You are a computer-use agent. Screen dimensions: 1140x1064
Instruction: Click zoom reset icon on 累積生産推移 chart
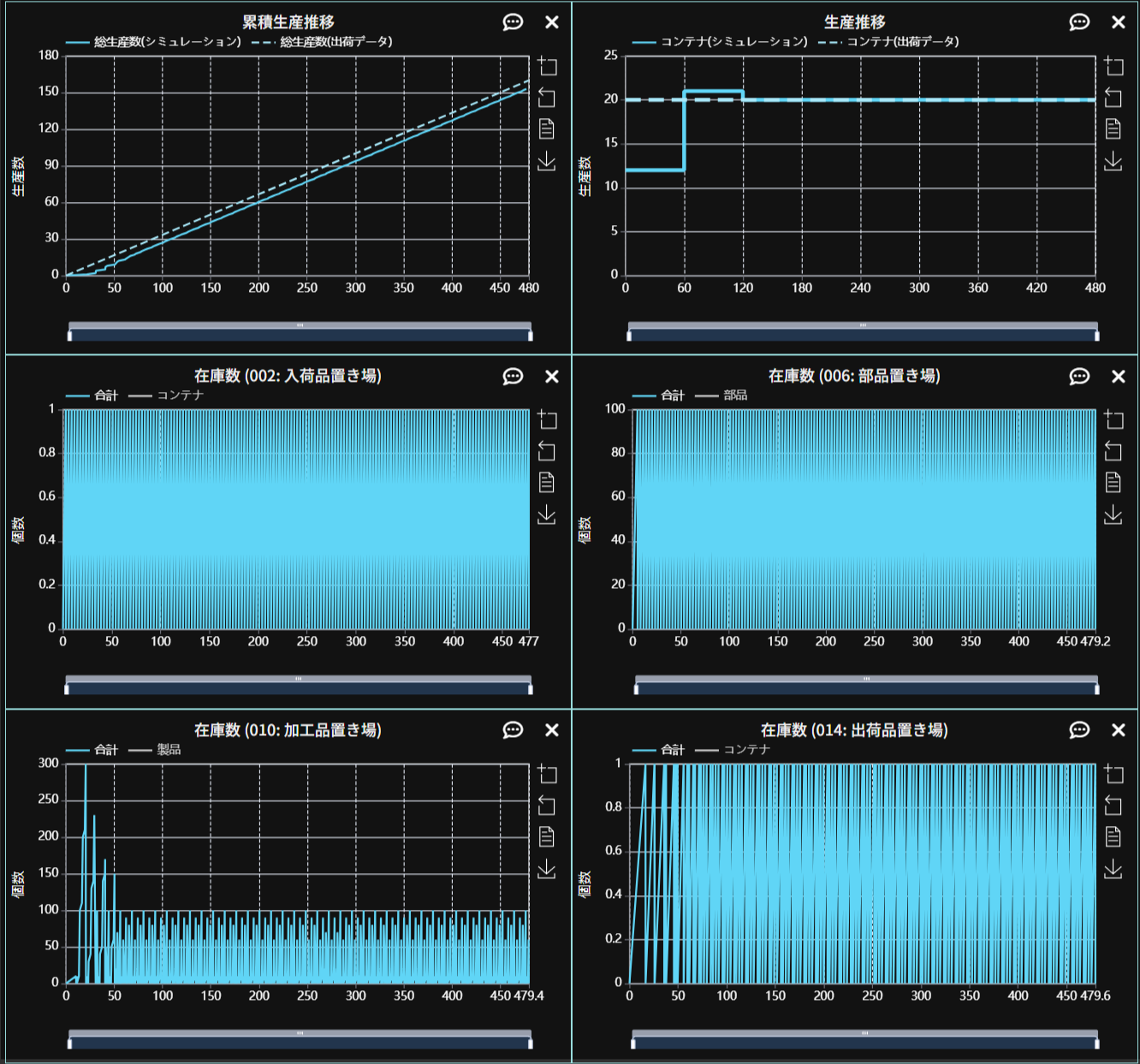(x=547, y=98)
